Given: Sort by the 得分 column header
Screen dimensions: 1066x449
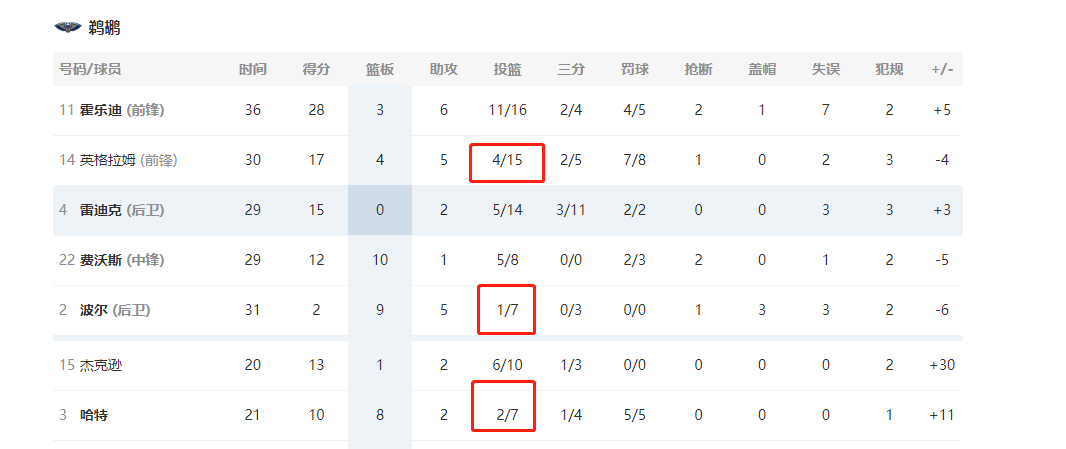Looking at the screenshot, I should [x=316, y=70].
